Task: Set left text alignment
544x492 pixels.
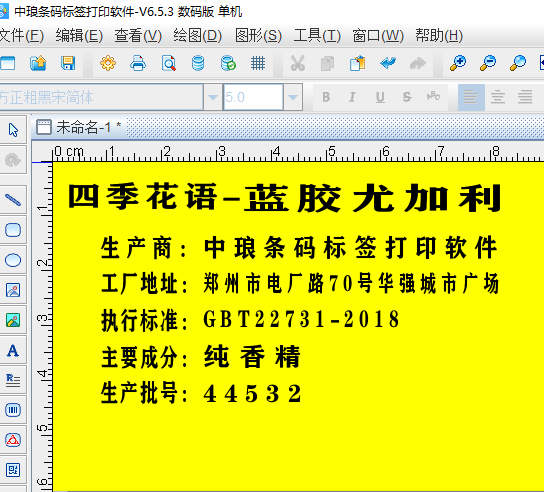Action: [471, 97]
